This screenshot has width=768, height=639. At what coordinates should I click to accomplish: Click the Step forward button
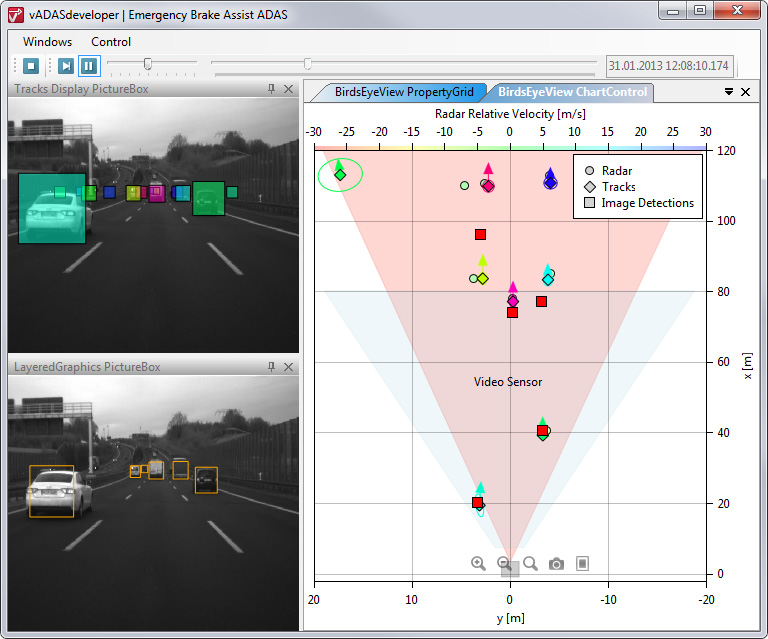(66, 66)
